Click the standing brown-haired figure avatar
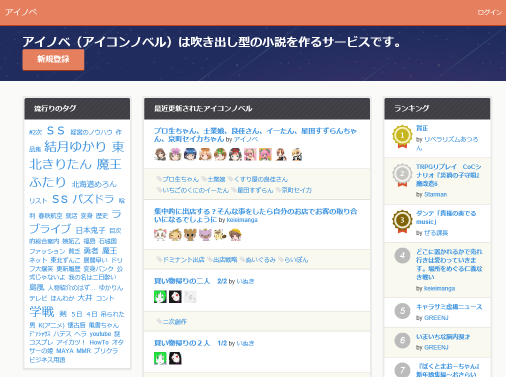The width and height of the screenshot is (506, 377). pos(281,154)
